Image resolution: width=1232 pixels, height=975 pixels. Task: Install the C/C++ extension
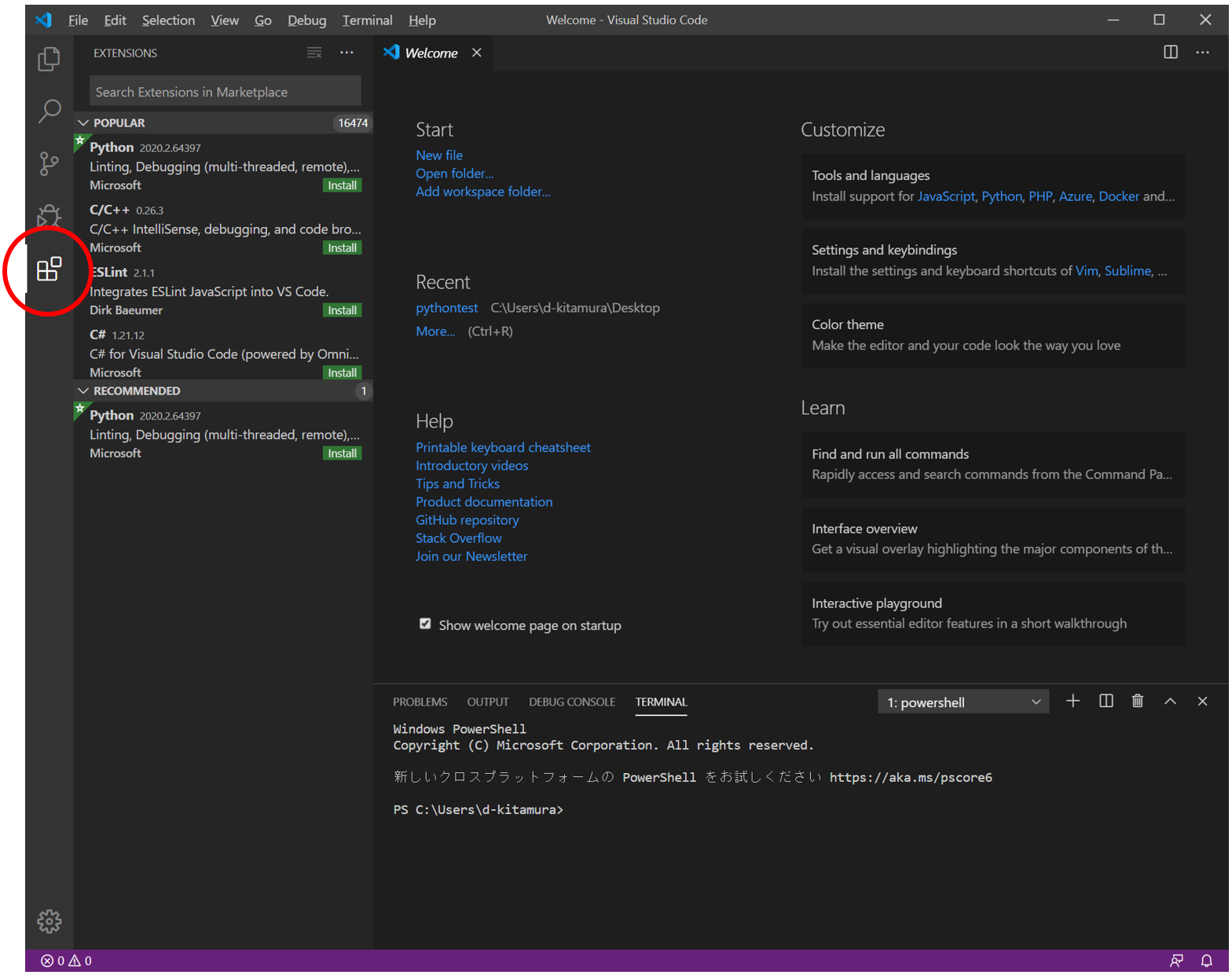point(343,247)
